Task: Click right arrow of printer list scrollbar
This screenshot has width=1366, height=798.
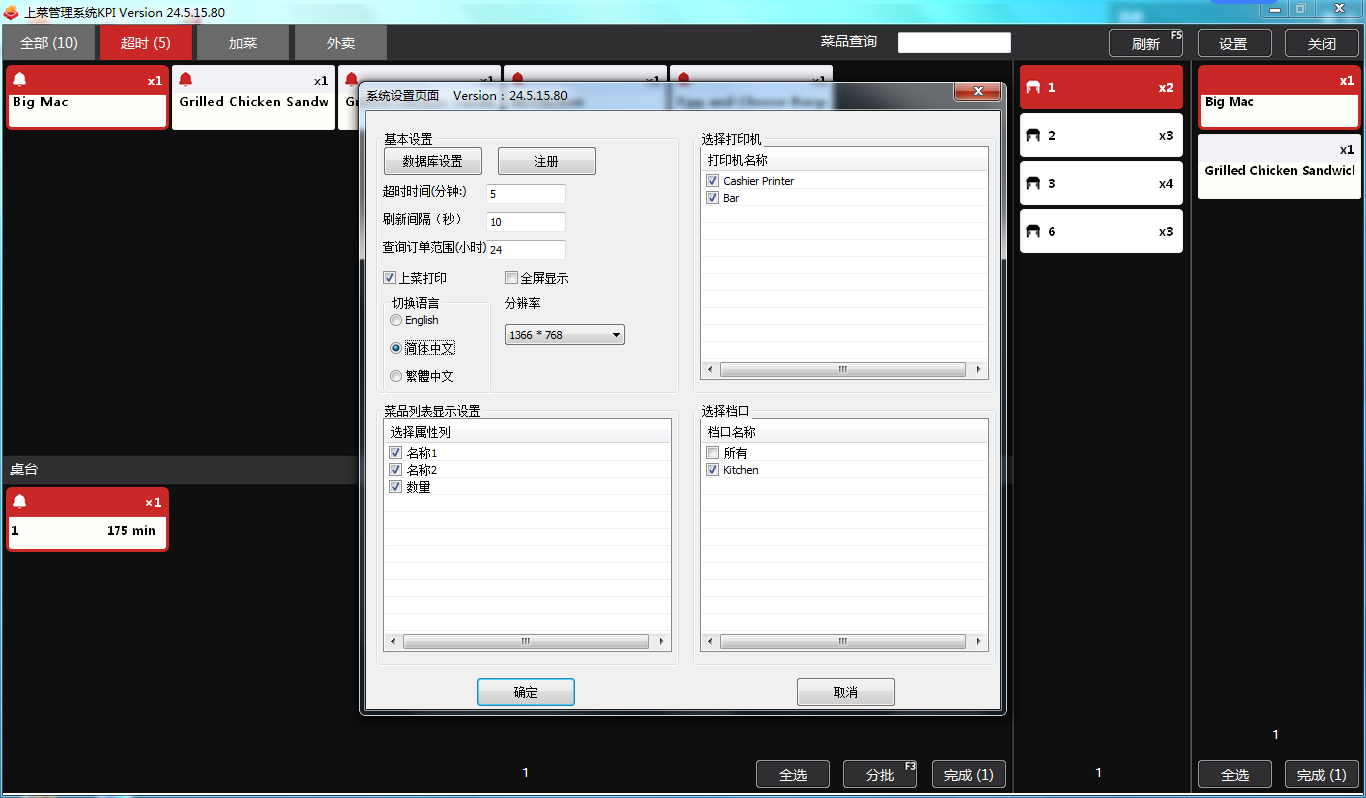Action: 979,370
